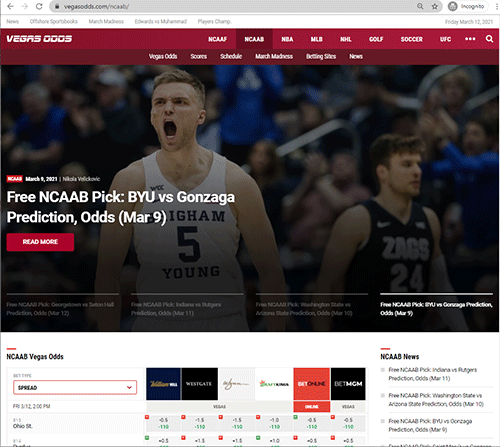
Task: Open the NBA section
Action: click(287, 39)
